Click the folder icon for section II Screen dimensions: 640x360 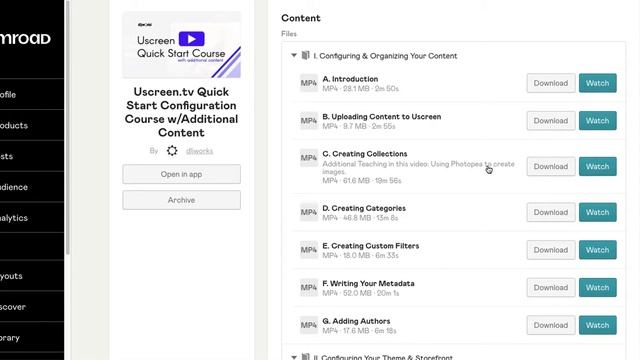pos(305,357)
